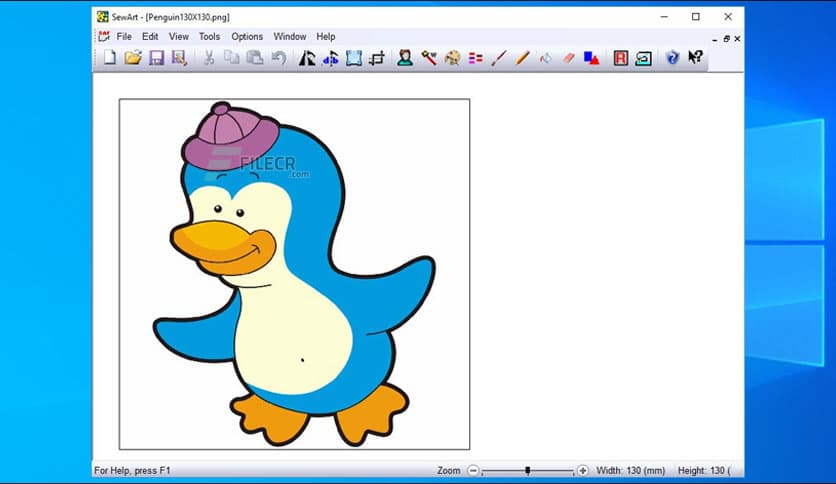
Task: Click the red lettering tool icon
Action: point(621,58)
